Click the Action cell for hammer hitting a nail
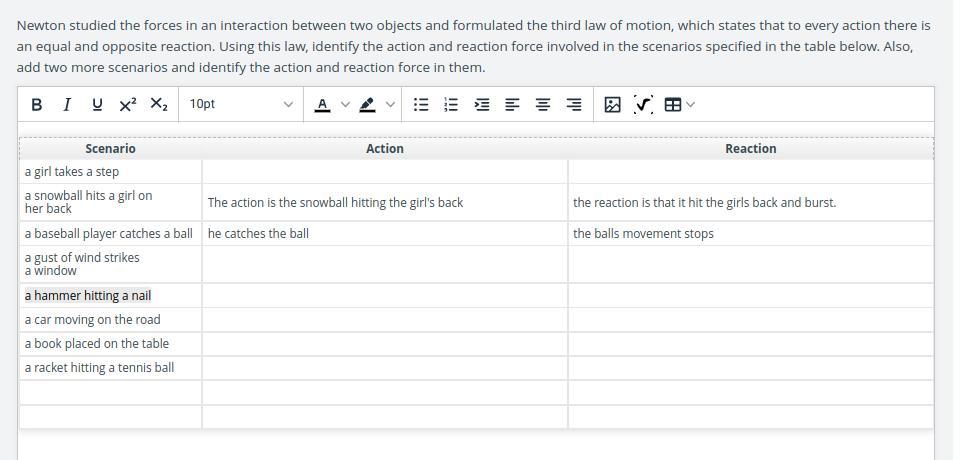The width and height of the screenshot is (974, 460). point(385,295)
